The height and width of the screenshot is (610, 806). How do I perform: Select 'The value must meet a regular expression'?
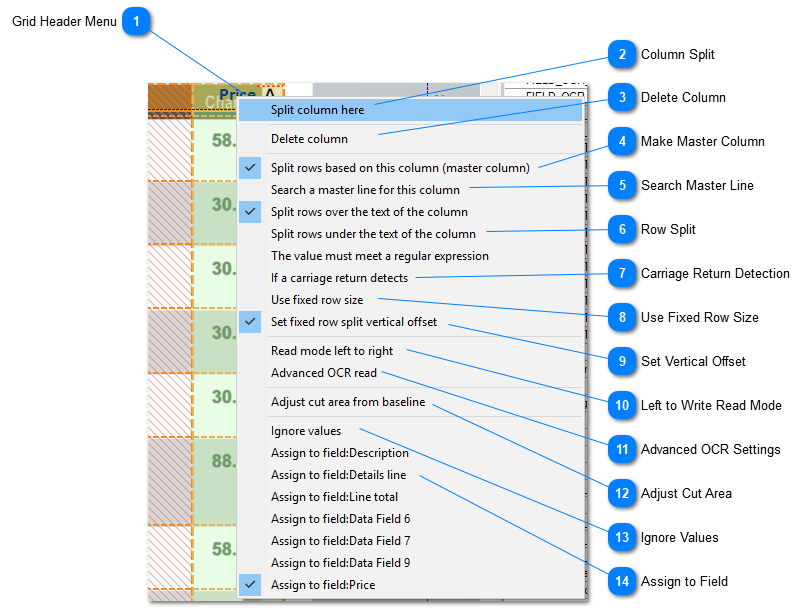[x=410, y=256]
